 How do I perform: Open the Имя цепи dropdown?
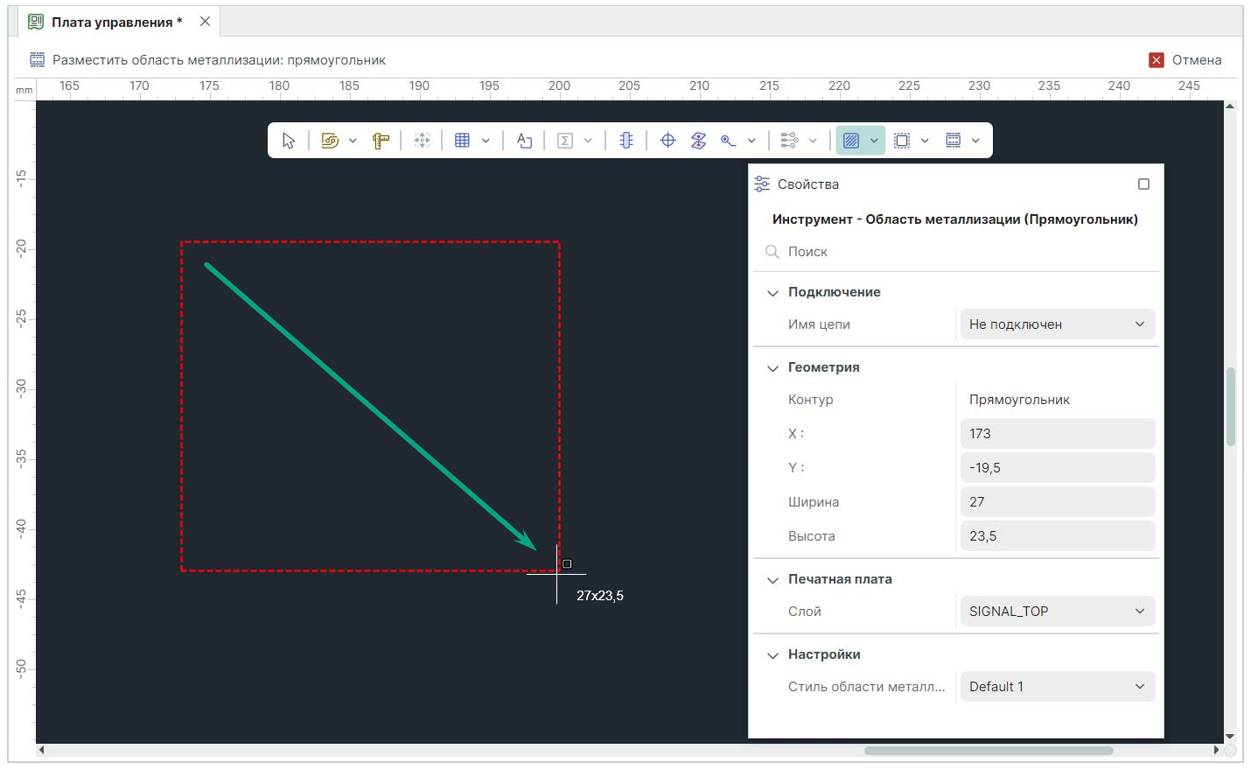[x=1057, y=324]
